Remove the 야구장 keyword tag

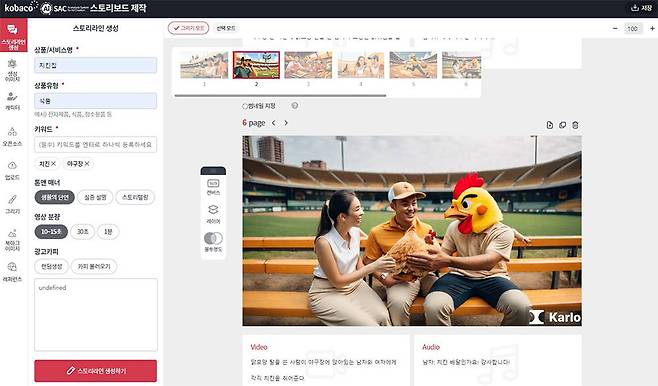point(86,164)
